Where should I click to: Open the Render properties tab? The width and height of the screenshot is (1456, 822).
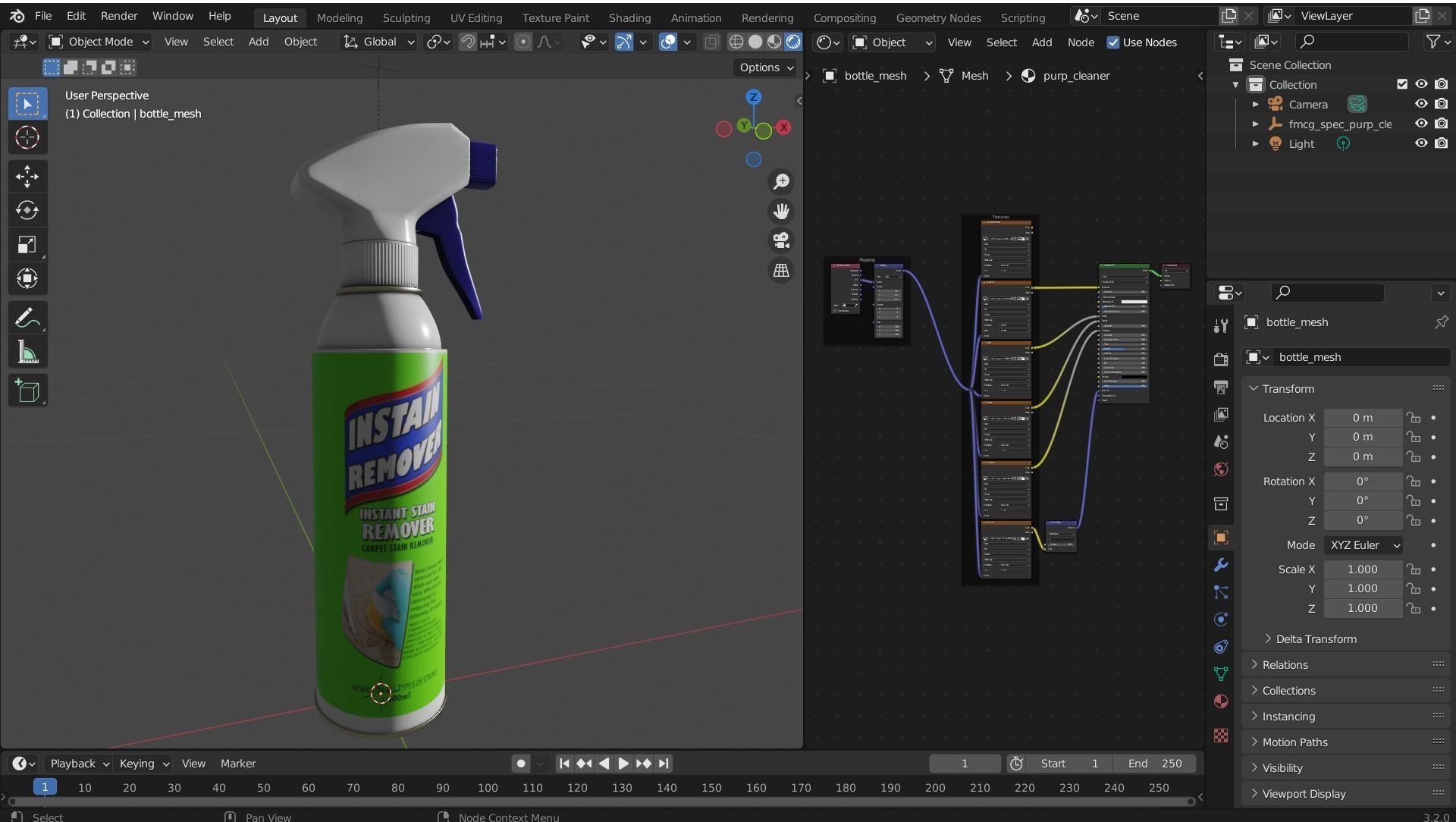[x=1221, y=359]
